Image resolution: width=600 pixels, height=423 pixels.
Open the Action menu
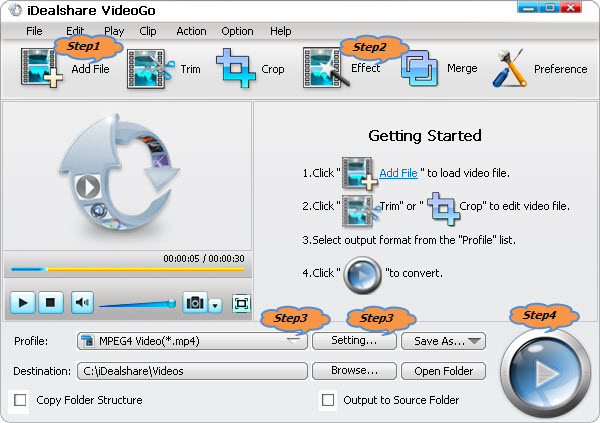pyautogui.click(x=191, y=31)
